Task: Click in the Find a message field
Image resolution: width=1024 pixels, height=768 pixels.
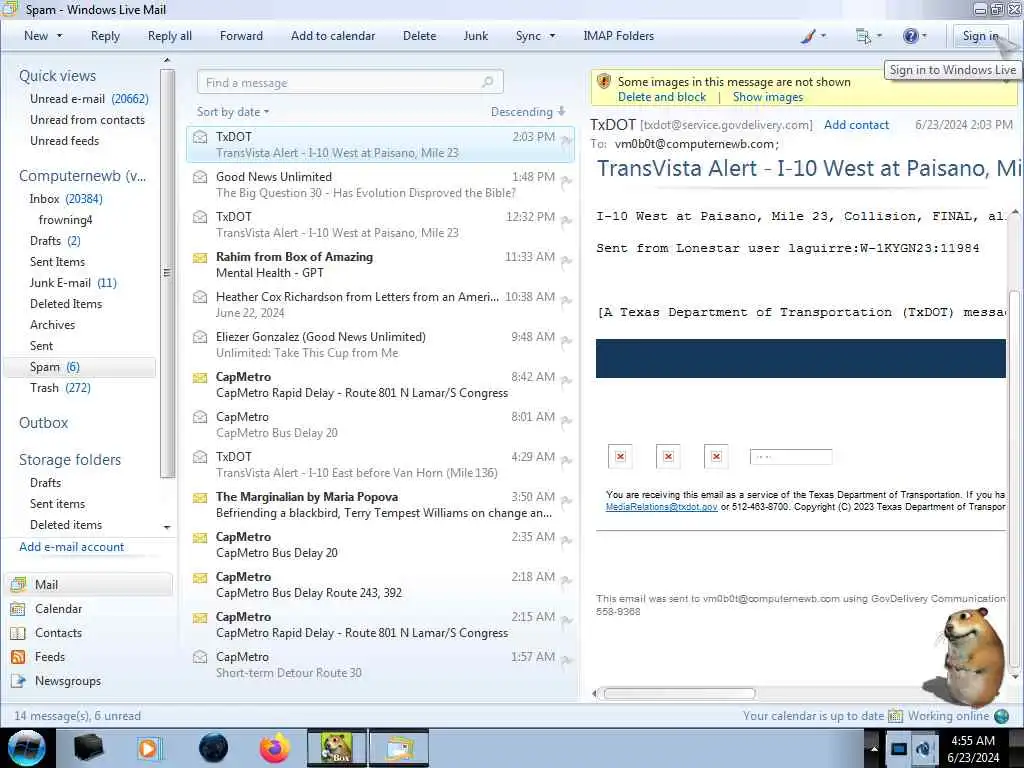Action: 349,82
